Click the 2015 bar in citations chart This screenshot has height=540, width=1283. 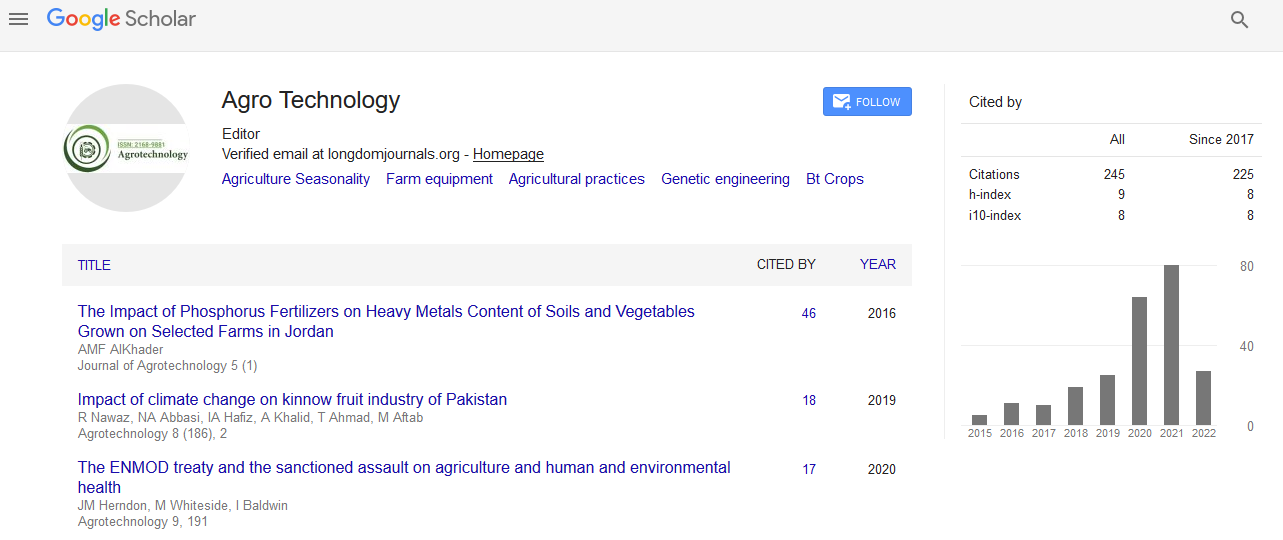979,420
